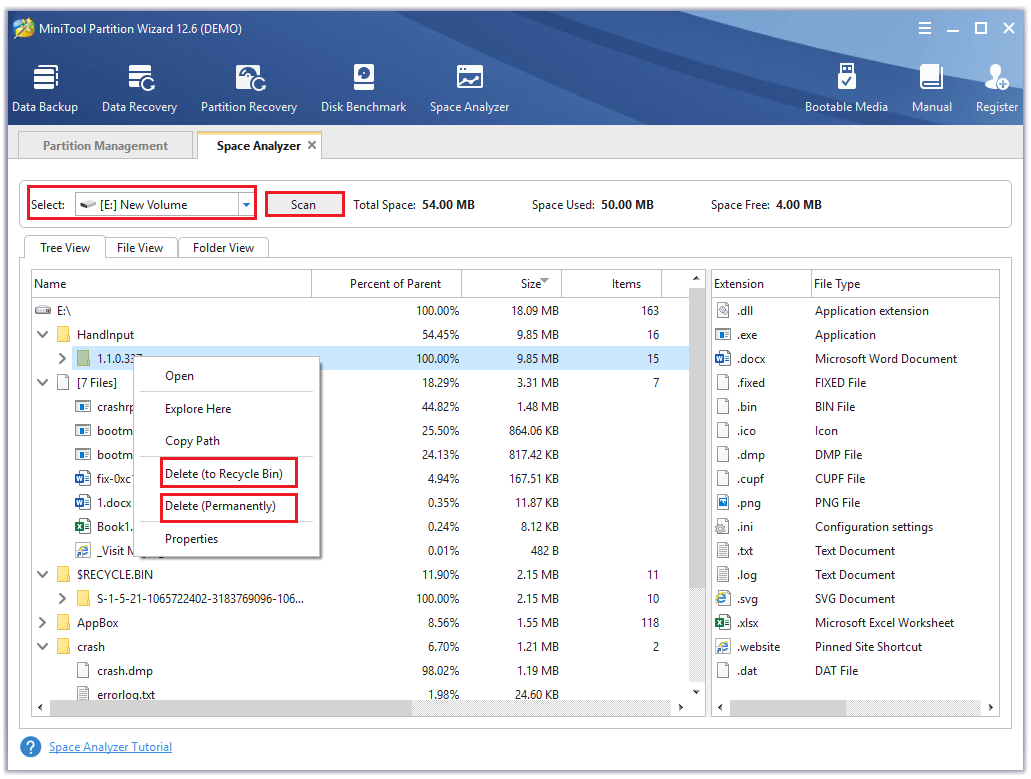The image size is (1031, 779).
Task: Sort by the Name column header
Action: pyautogui.click(x=172, y=283)
